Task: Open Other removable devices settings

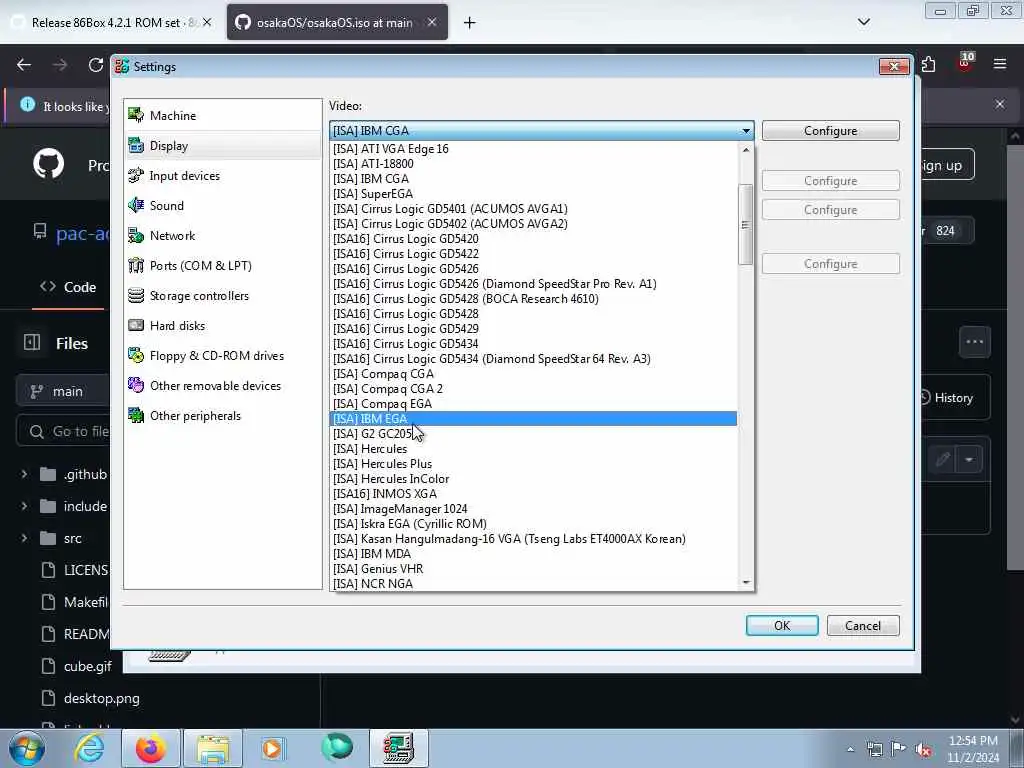Action: [223, 386]
